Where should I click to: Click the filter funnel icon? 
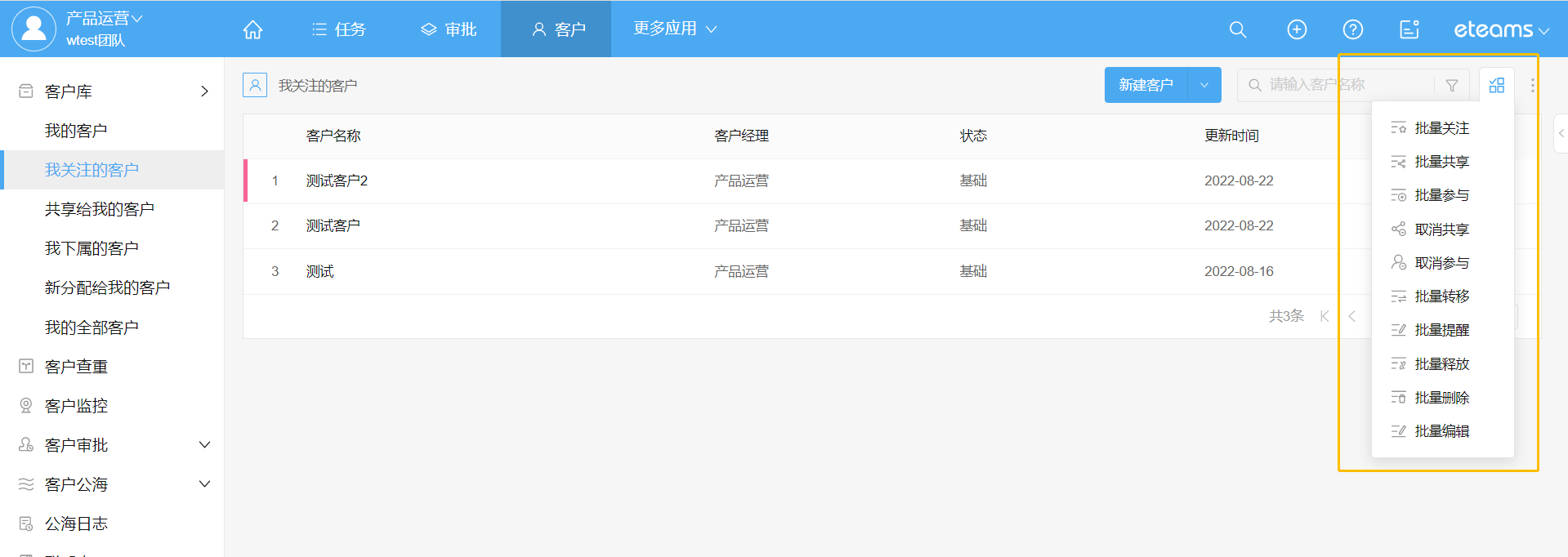[x=1451, y=85]
